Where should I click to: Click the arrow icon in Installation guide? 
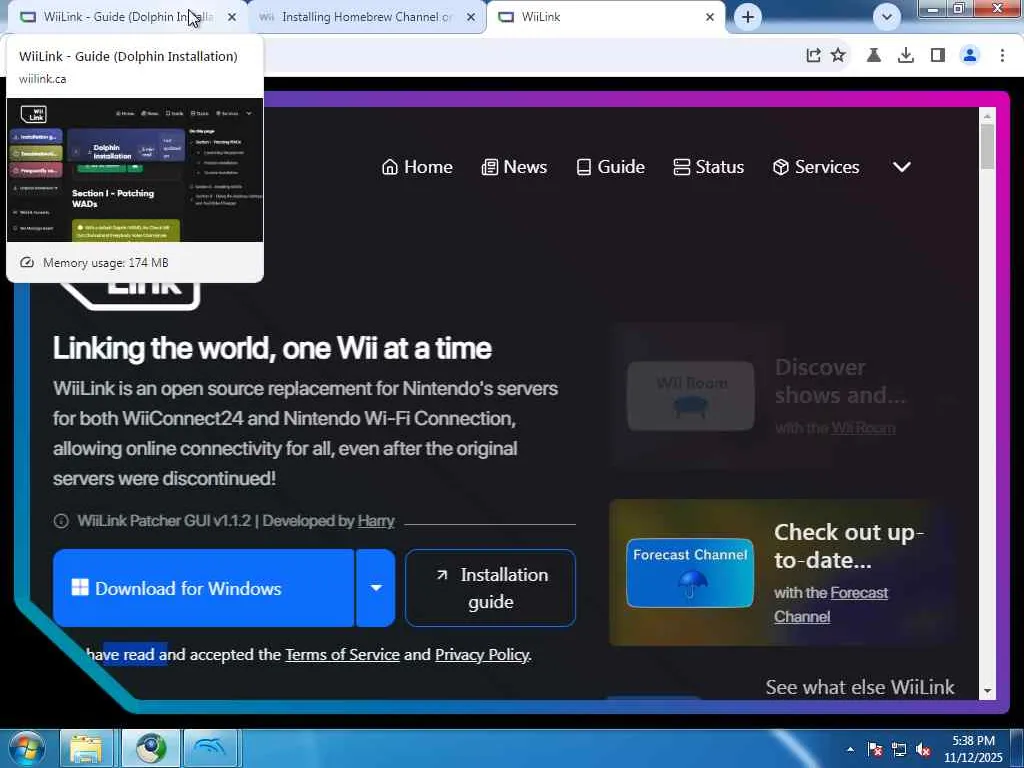(x=442, y=575)
